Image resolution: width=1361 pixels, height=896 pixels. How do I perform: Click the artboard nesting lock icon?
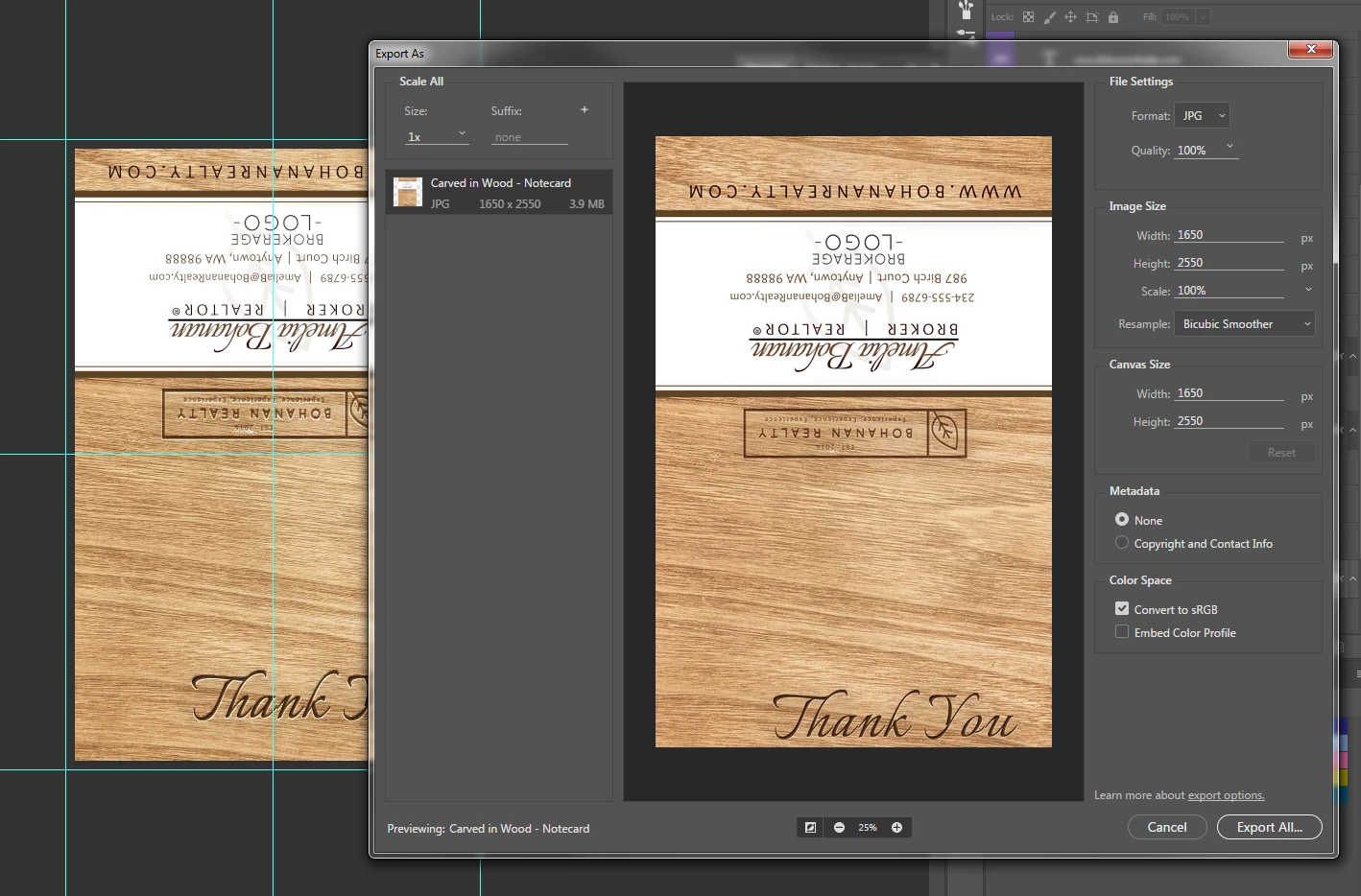click(1091, 17)
